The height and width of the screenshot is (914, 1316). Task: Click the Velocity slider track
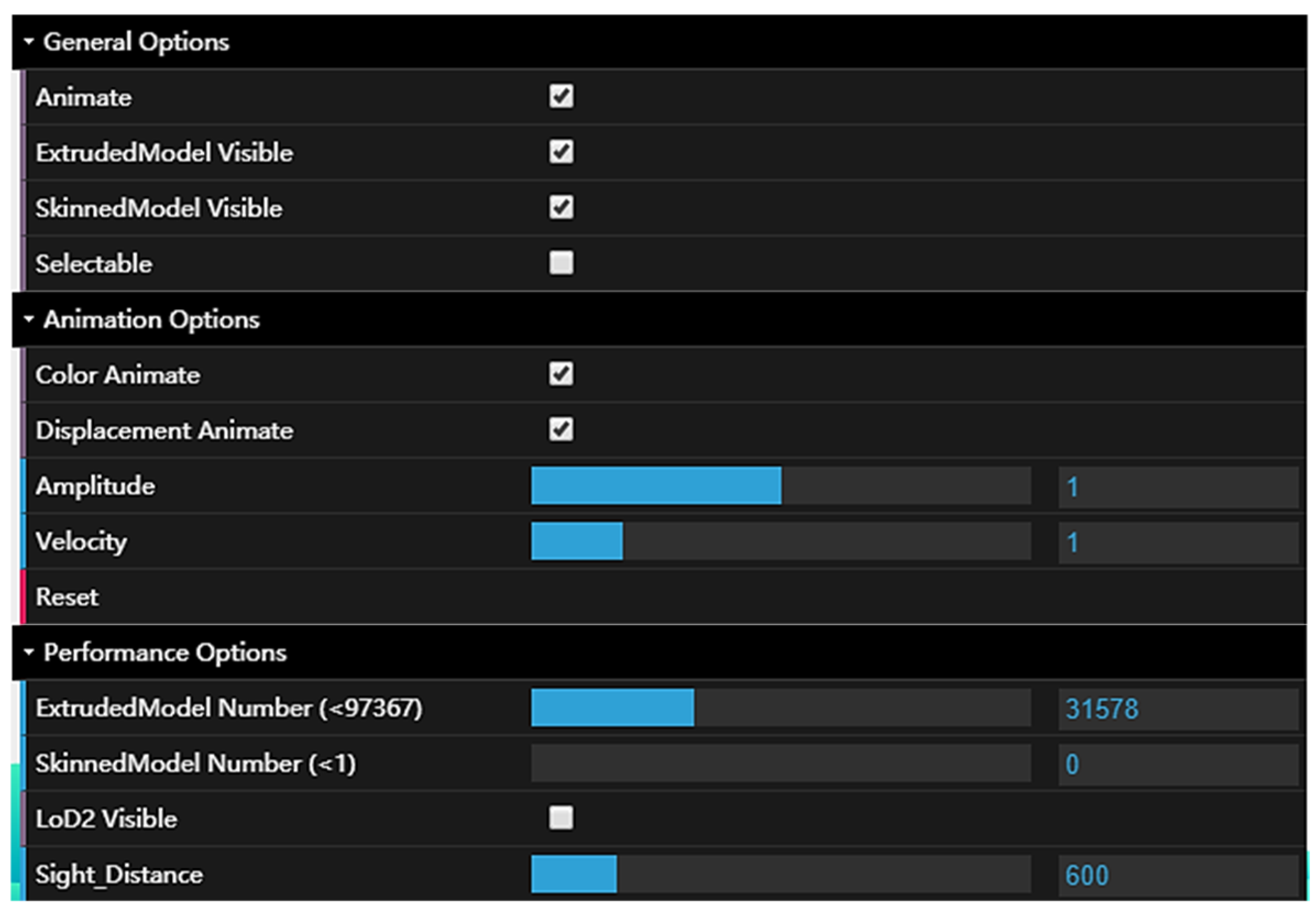780,541
